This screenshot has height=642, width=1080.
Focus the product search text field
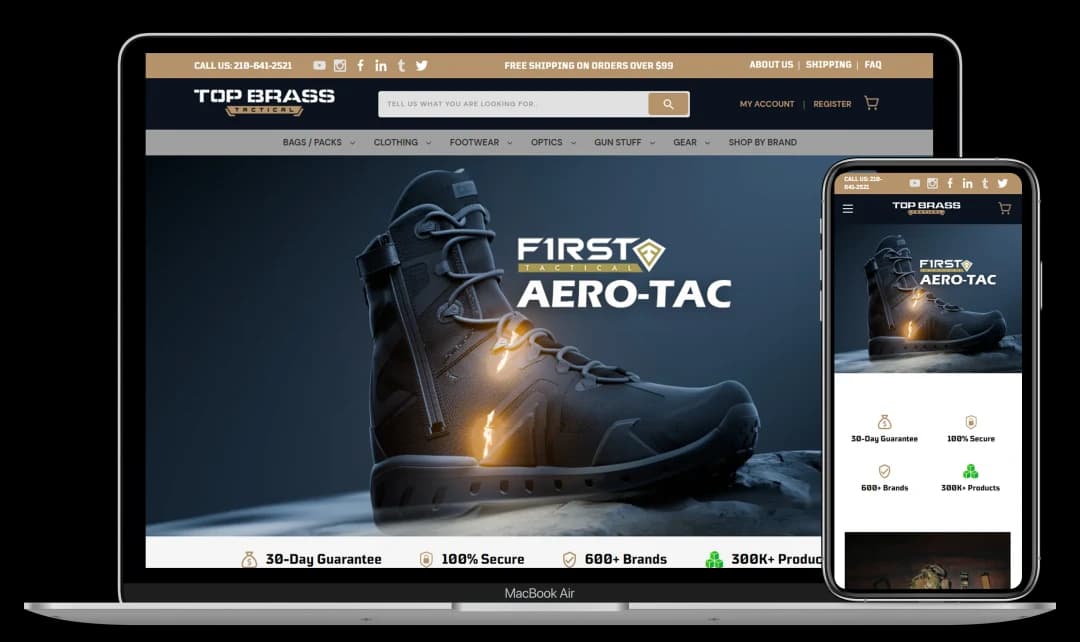point(512,104)
